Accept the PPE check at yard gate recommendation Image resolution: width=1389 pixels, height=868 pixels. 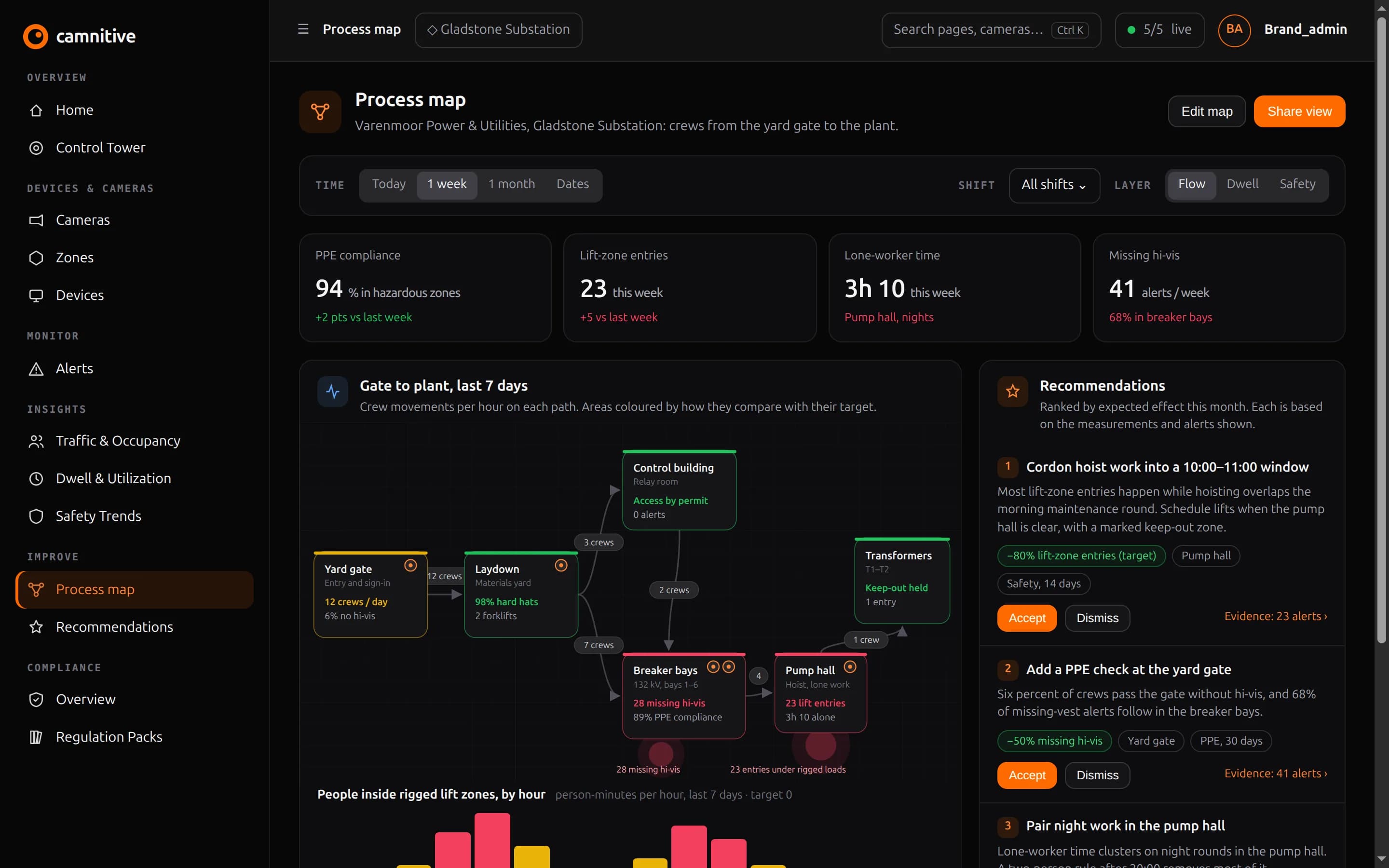click(x=1027, y=775)
